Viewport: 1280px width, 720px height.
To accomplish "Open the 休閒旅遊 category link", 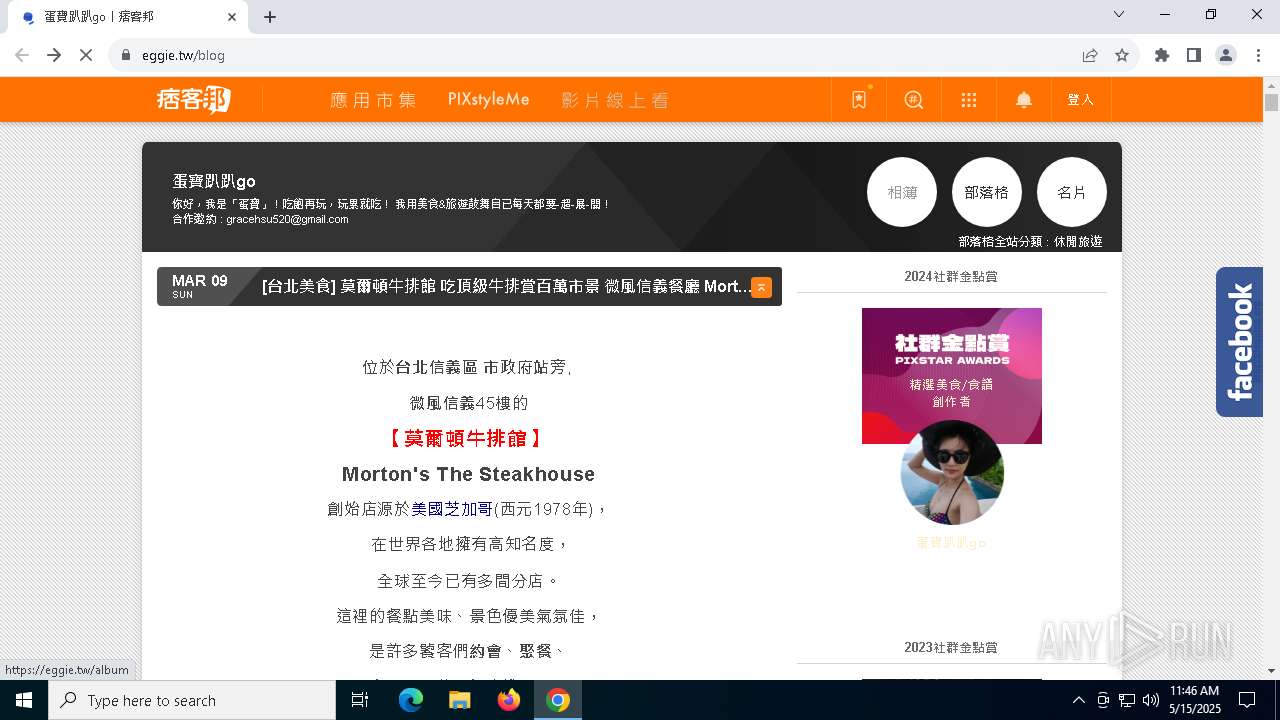I will (1078, 241).
